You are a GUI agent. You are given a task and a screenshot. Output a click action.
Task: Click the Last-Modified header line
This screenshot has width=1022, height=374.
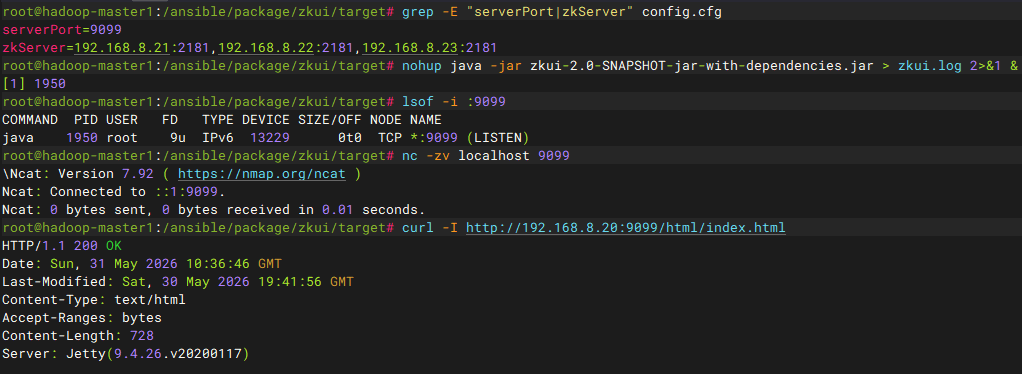[x=178, y=282]
